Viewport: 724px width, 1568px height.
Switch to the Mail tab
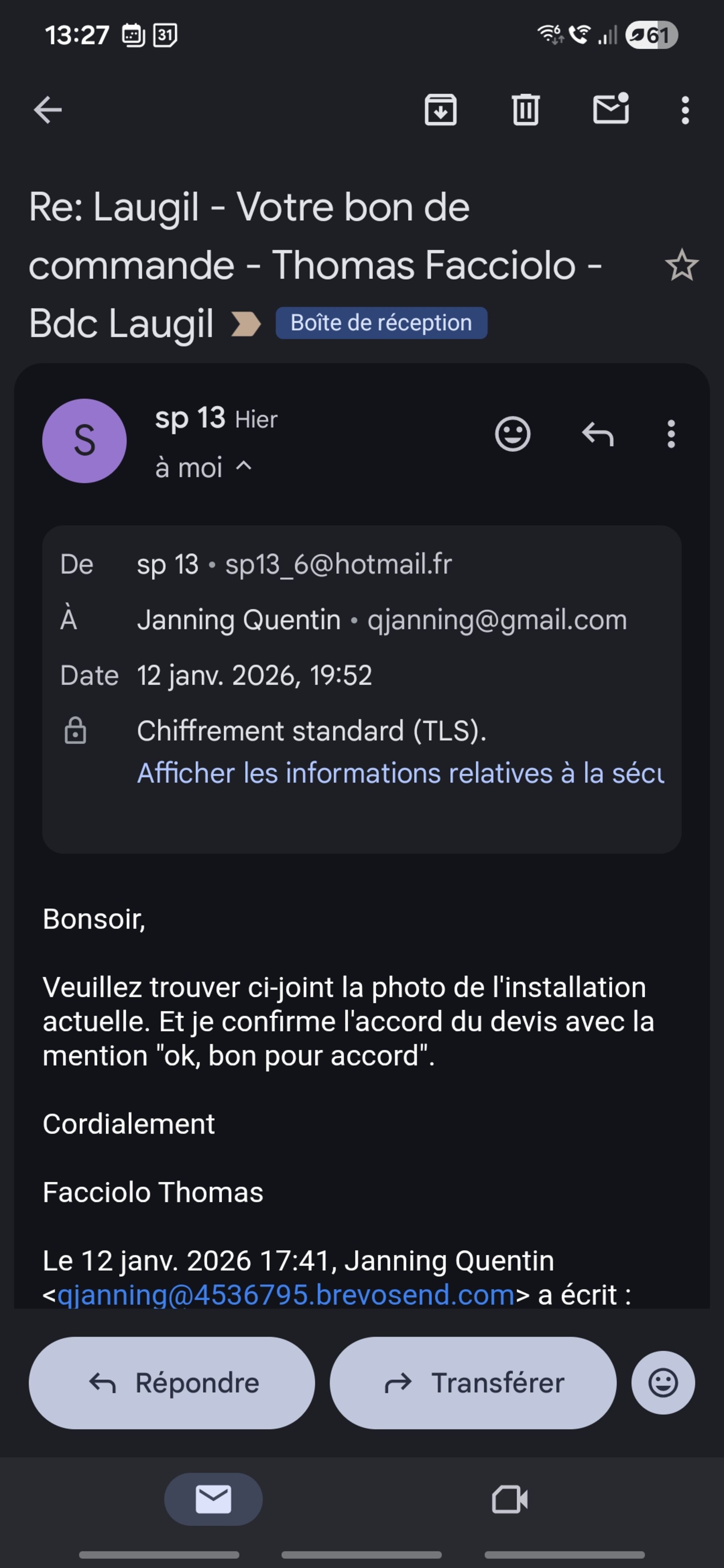click(213, 1499)
